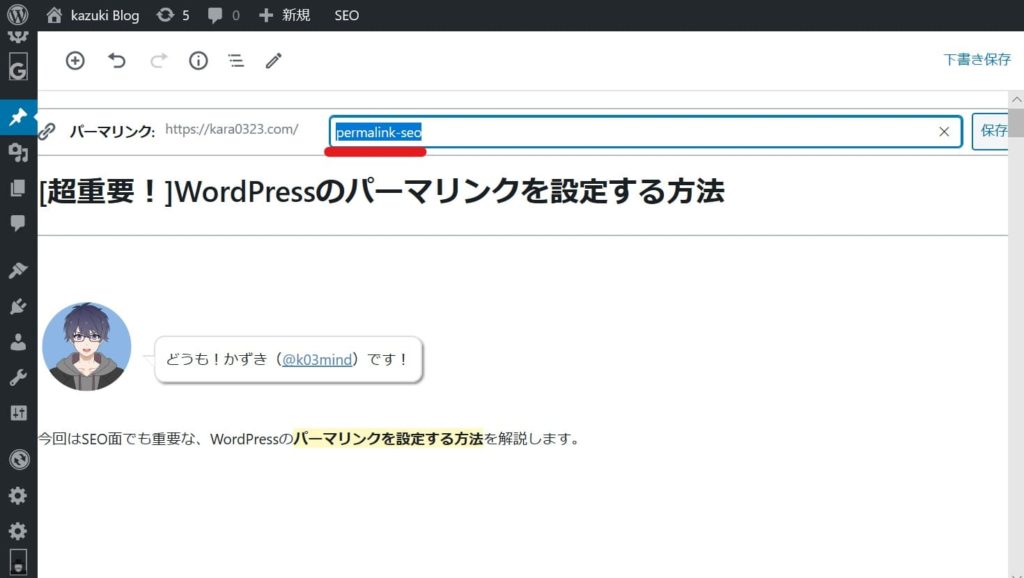Click the permalink base URL text
The width and height of the screenshot is (1024, 578).
(x=231, y=129)
